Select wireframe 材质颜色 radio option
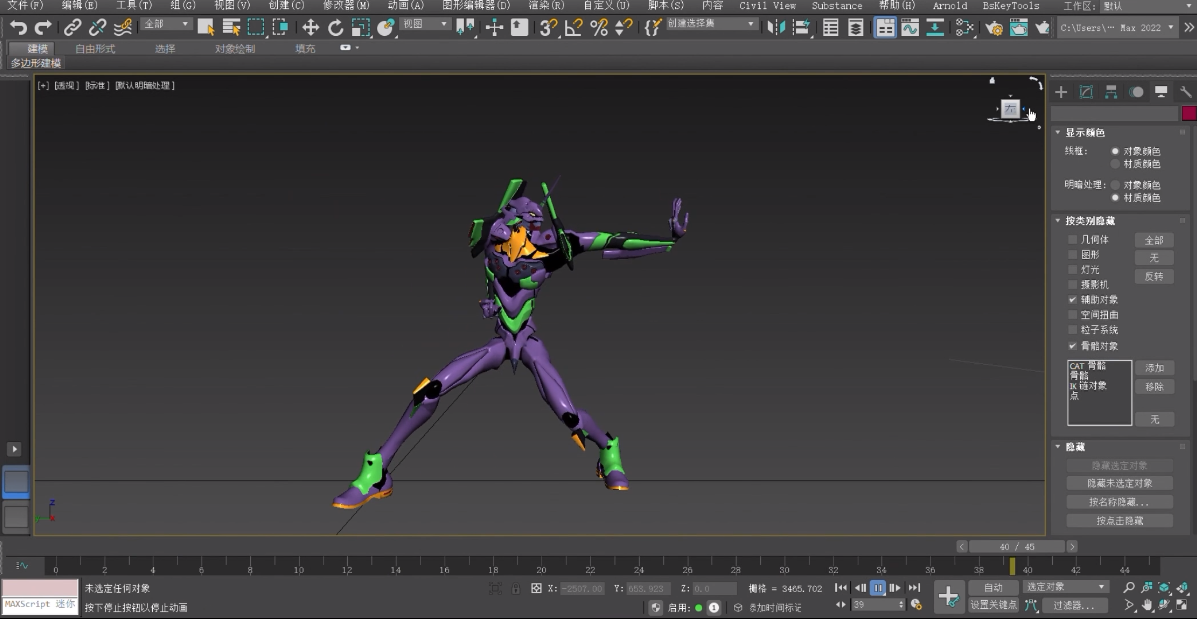The height and width of the screenshot is (619, 1197). tap(1115, 164)
